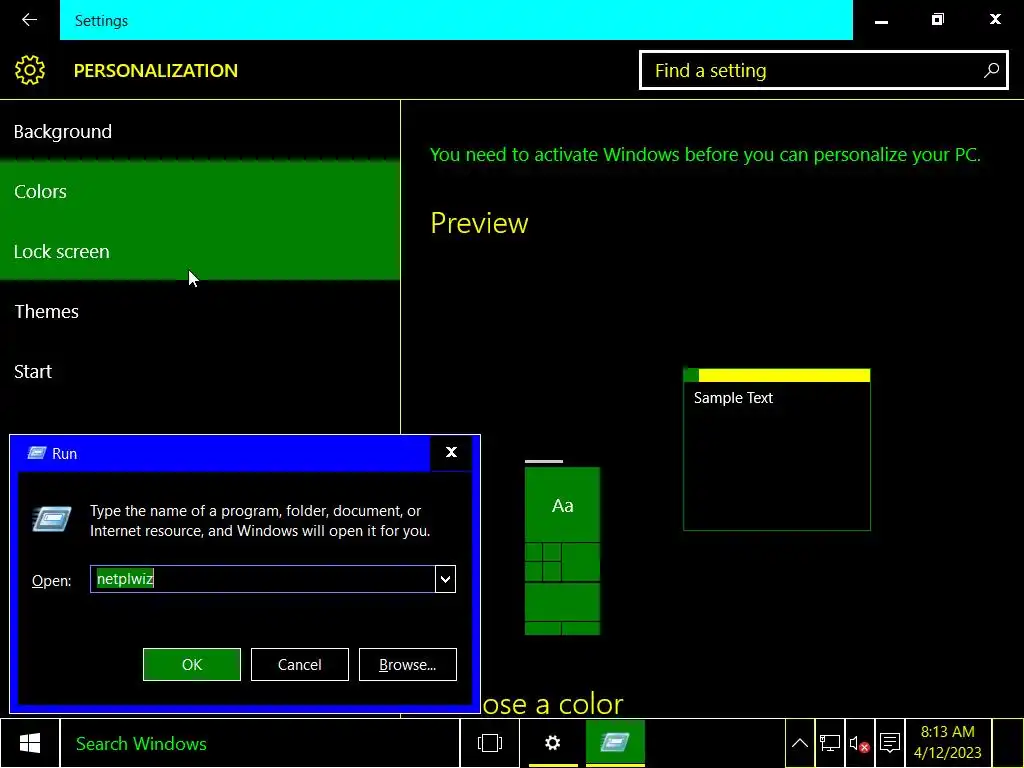Screen dimensions: 1024x768
Task: Cancel the Run dialog
Action: pyautogui.click(x=300, y=664)
